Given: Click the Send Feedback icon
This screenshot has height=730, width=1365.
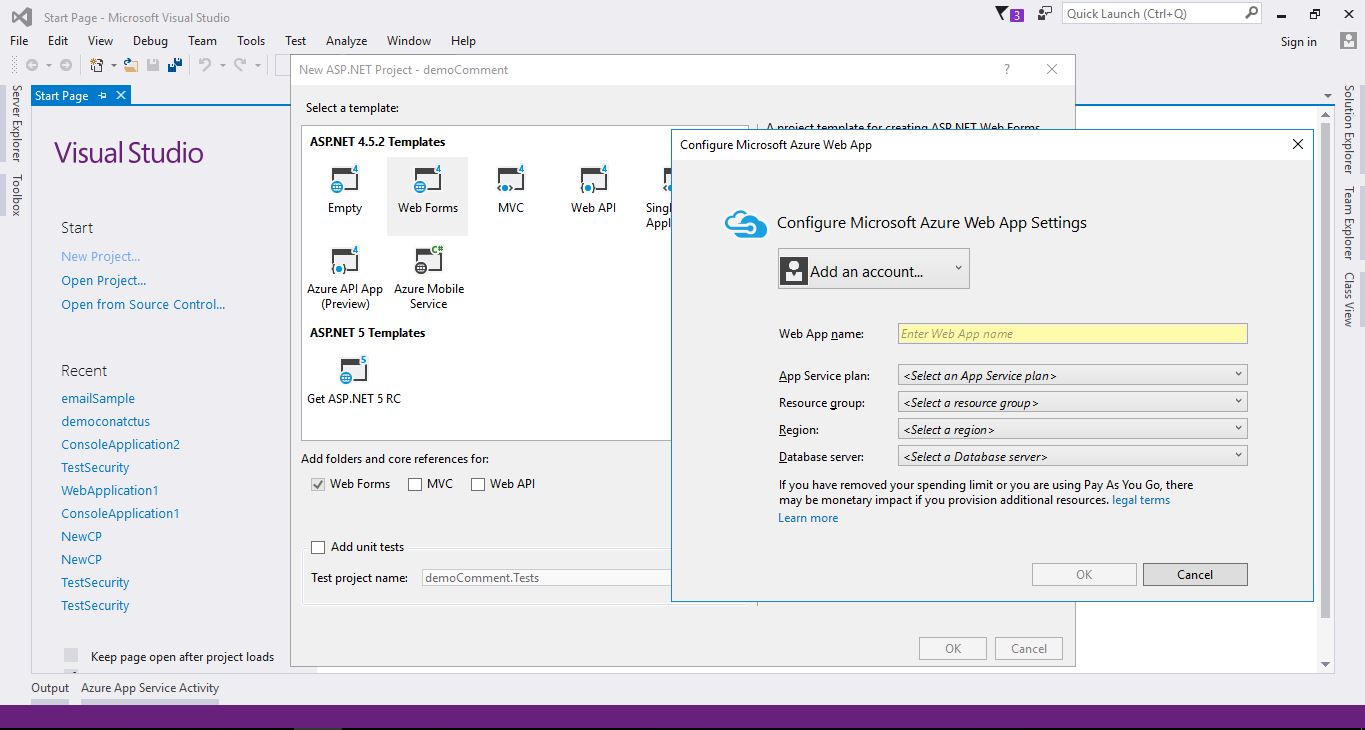Looking at the screenshot, I should point(1045,14).
